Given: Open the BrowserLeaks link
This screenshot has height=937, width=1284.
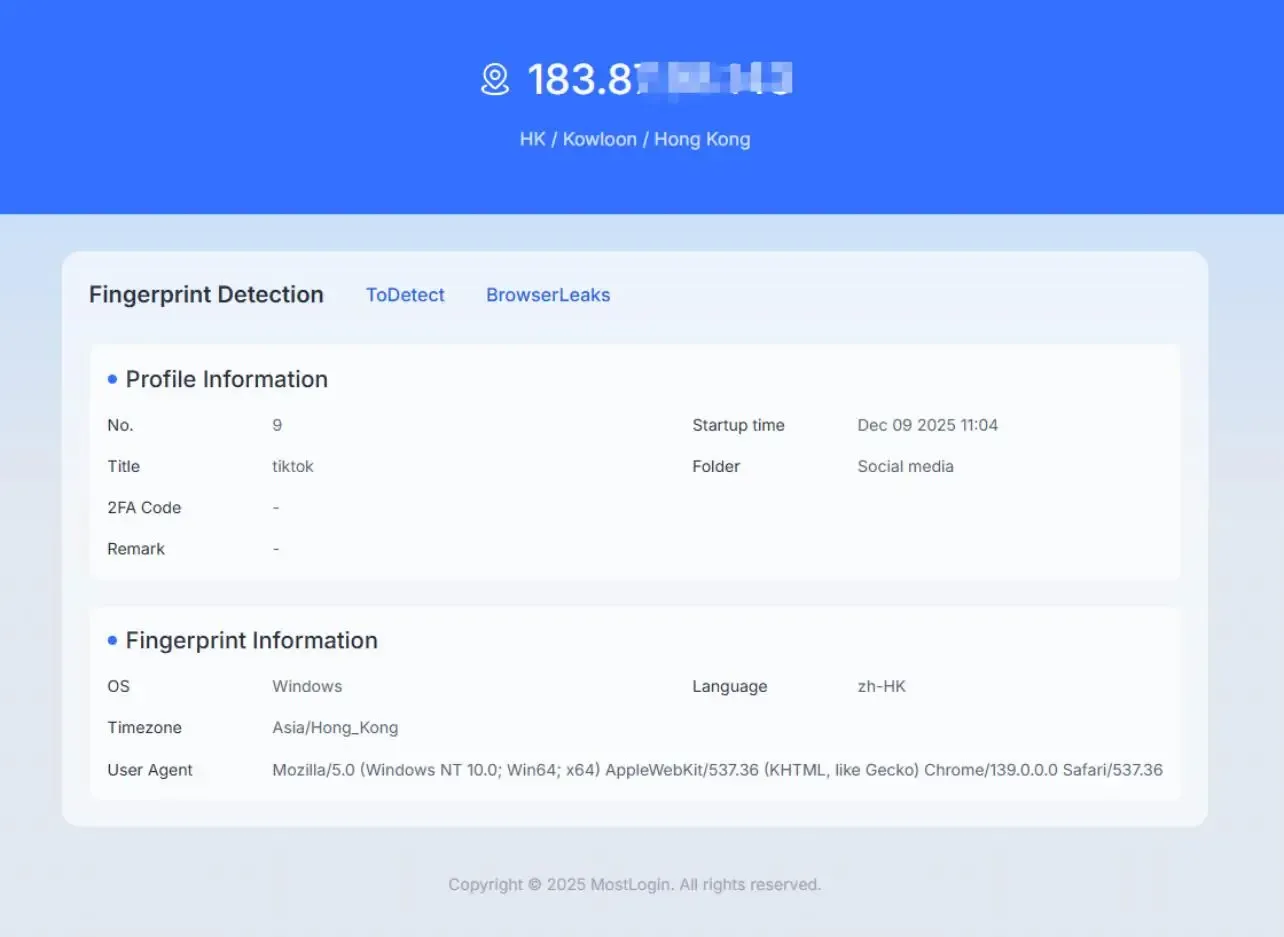Looking at the screenshot, I should coord(548,295).
